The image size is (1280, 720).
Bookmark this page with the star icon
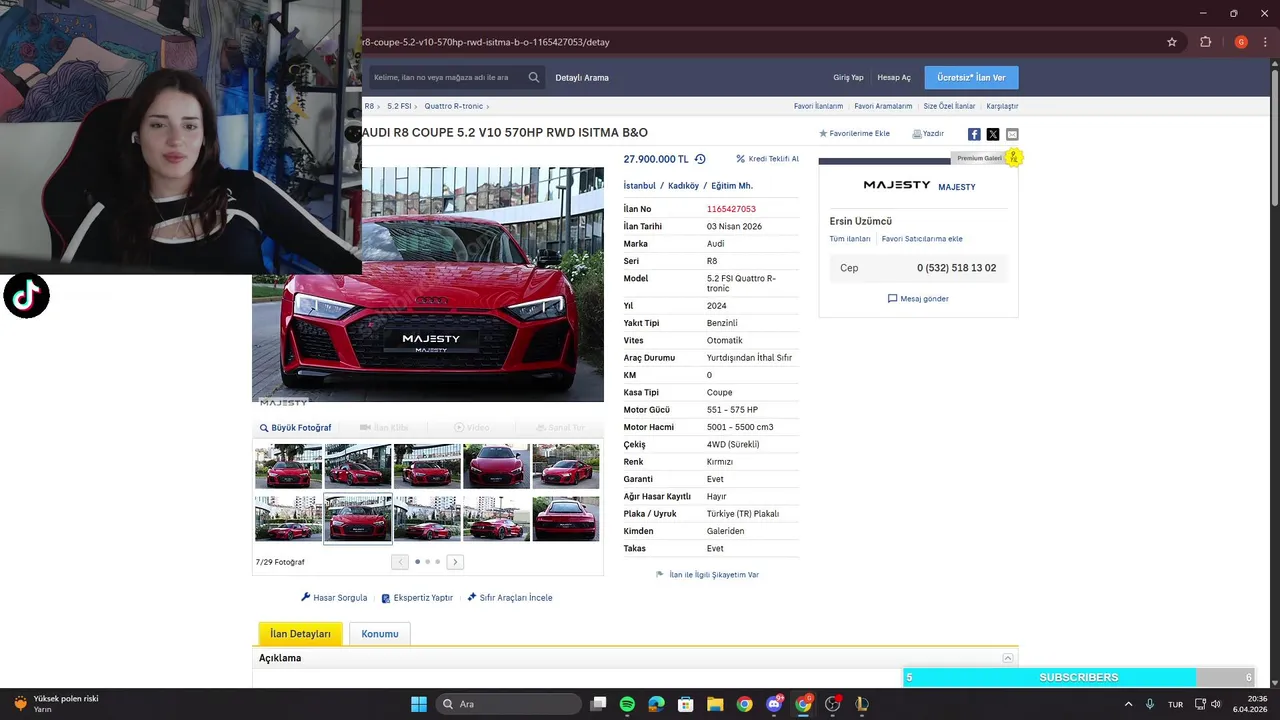(x=1172, y=42)
